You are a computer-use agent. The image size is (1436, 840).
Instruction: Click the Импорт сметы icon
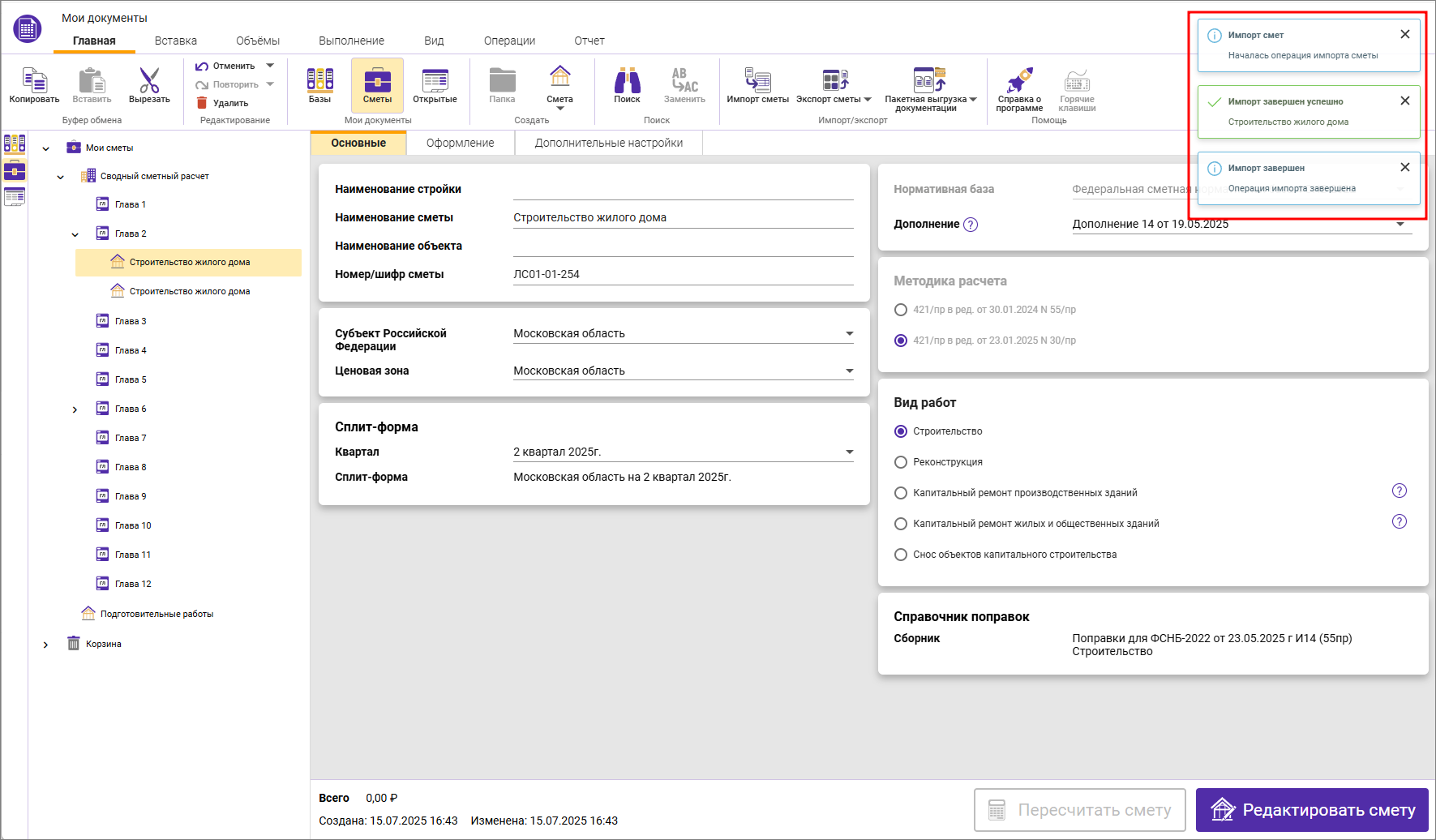point(757,79)
